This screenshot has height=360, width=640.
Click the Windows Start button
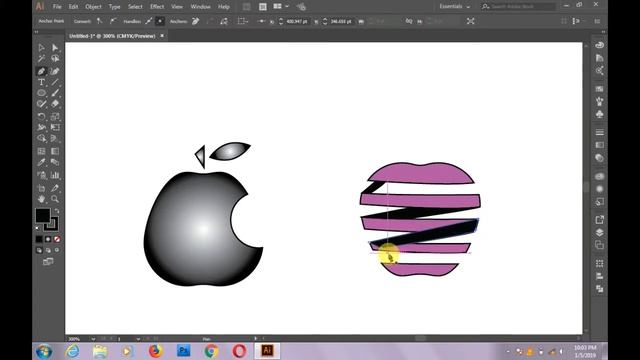pos(44,351)
